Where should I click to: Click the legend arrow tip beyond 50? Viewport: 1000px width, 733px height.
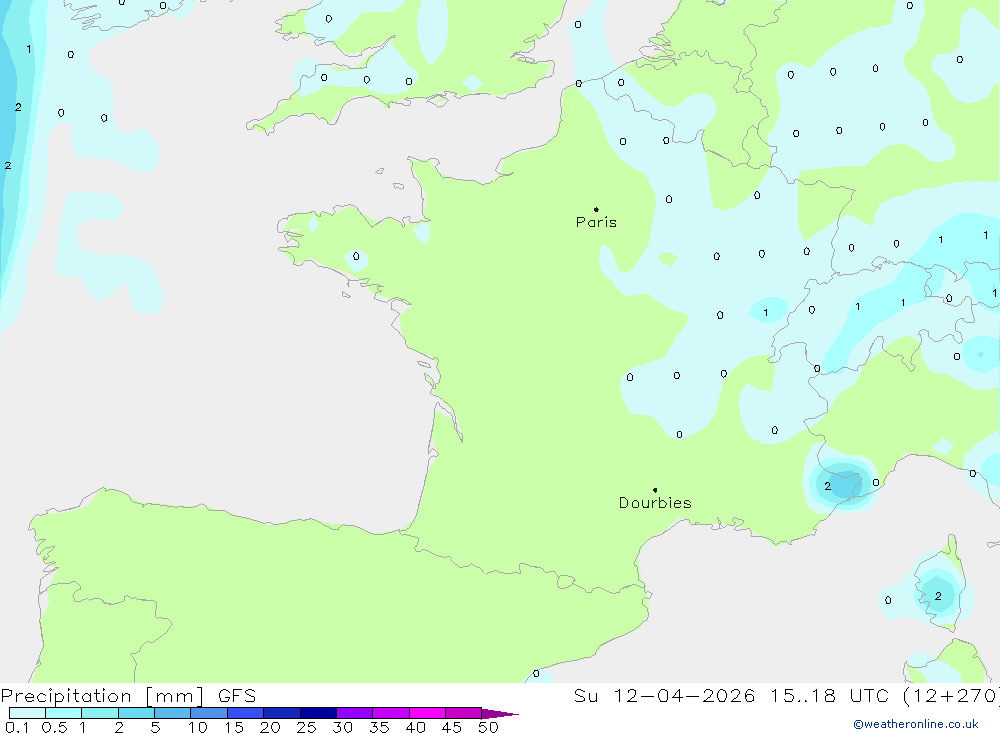coord(500,713)
